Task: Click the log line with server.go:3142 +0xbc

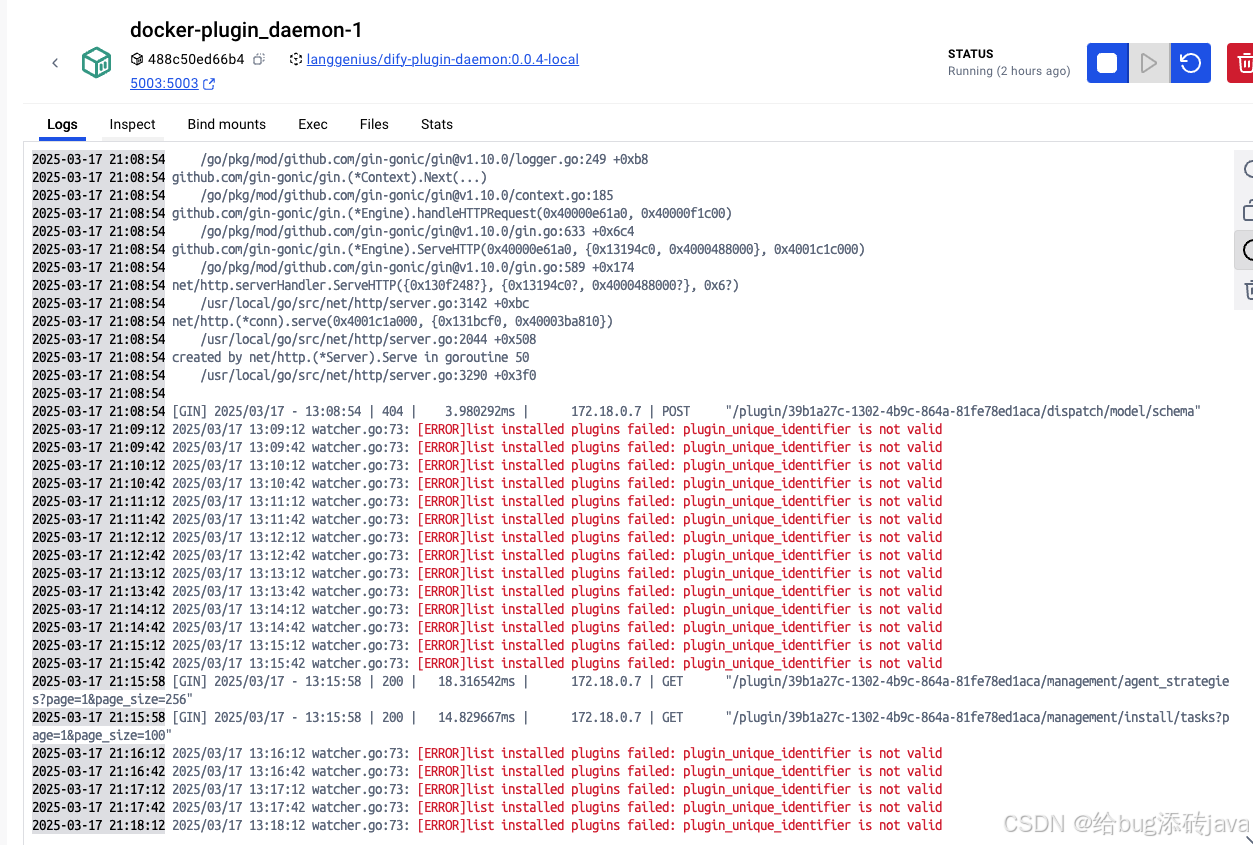Action: [x=281, y=303]
